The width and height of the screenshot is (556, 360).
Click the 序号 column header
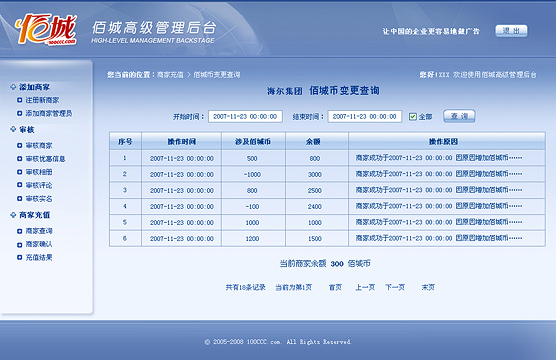125,142
